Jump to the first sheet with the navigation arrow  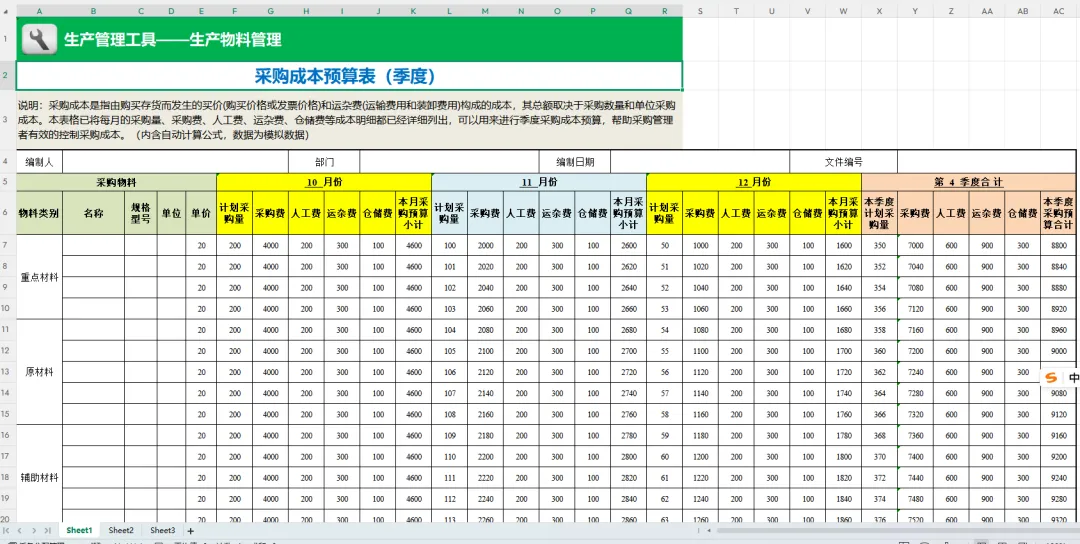[x=7, y=530]
